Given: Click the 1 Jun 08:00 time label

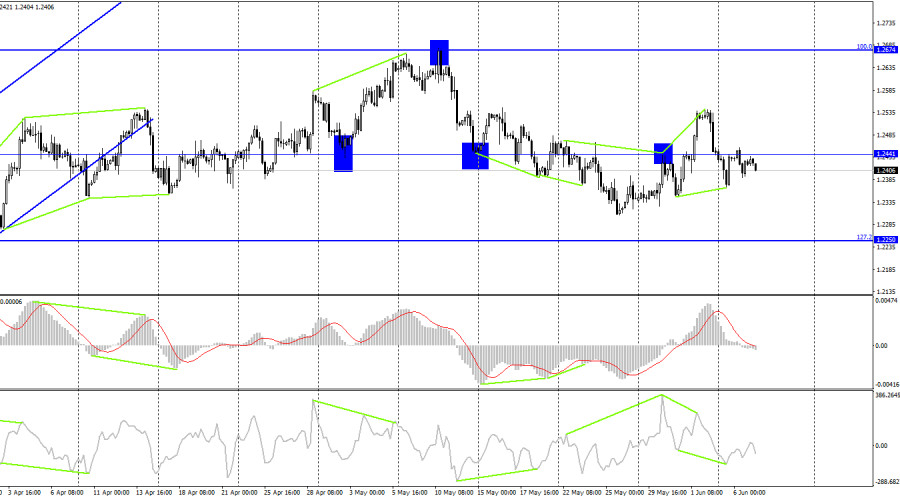Looking at the screenshot, I should (x=707, y=493).
